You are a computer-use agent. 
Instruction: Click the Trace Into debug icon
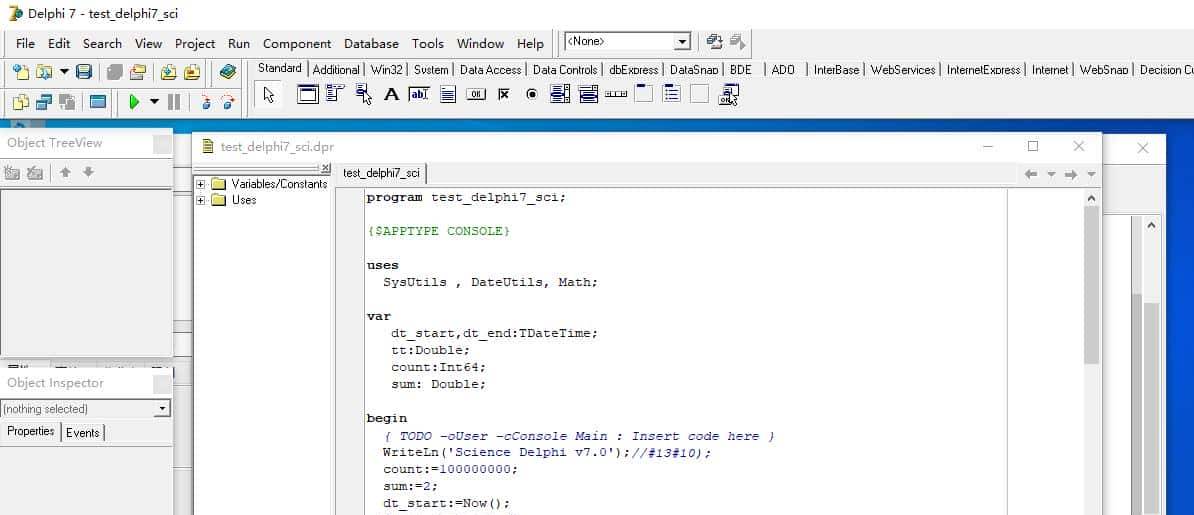point(205,101)
